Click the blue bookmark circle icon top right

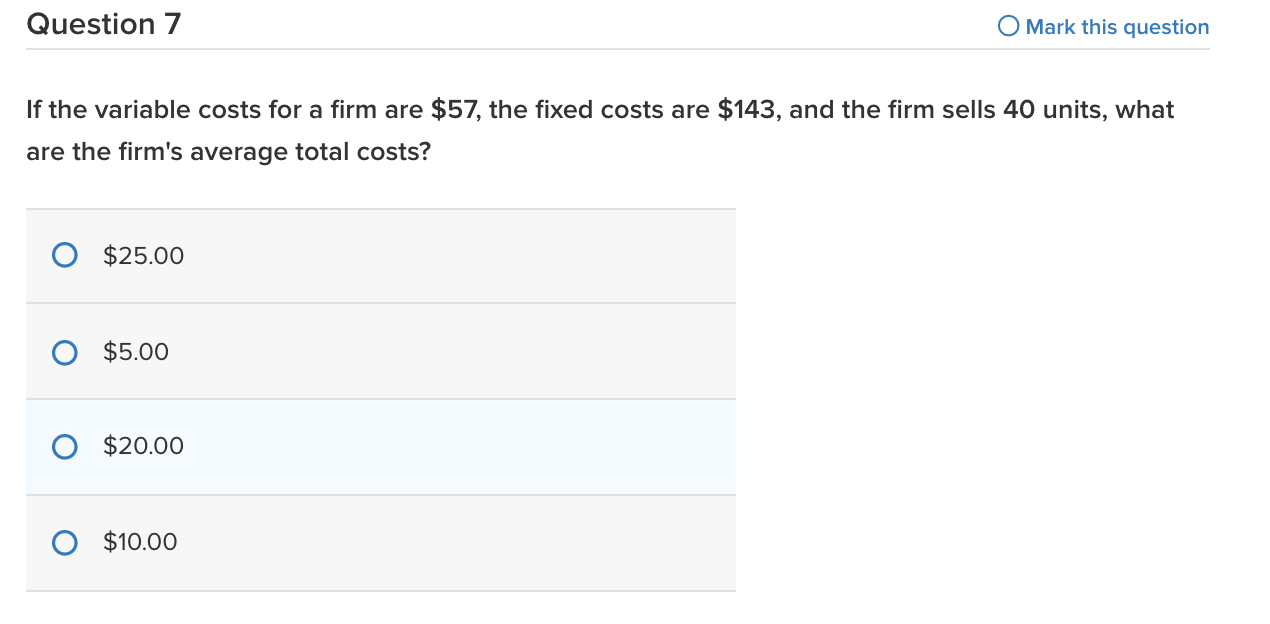pyautogui.click(x=1007, y=25)
